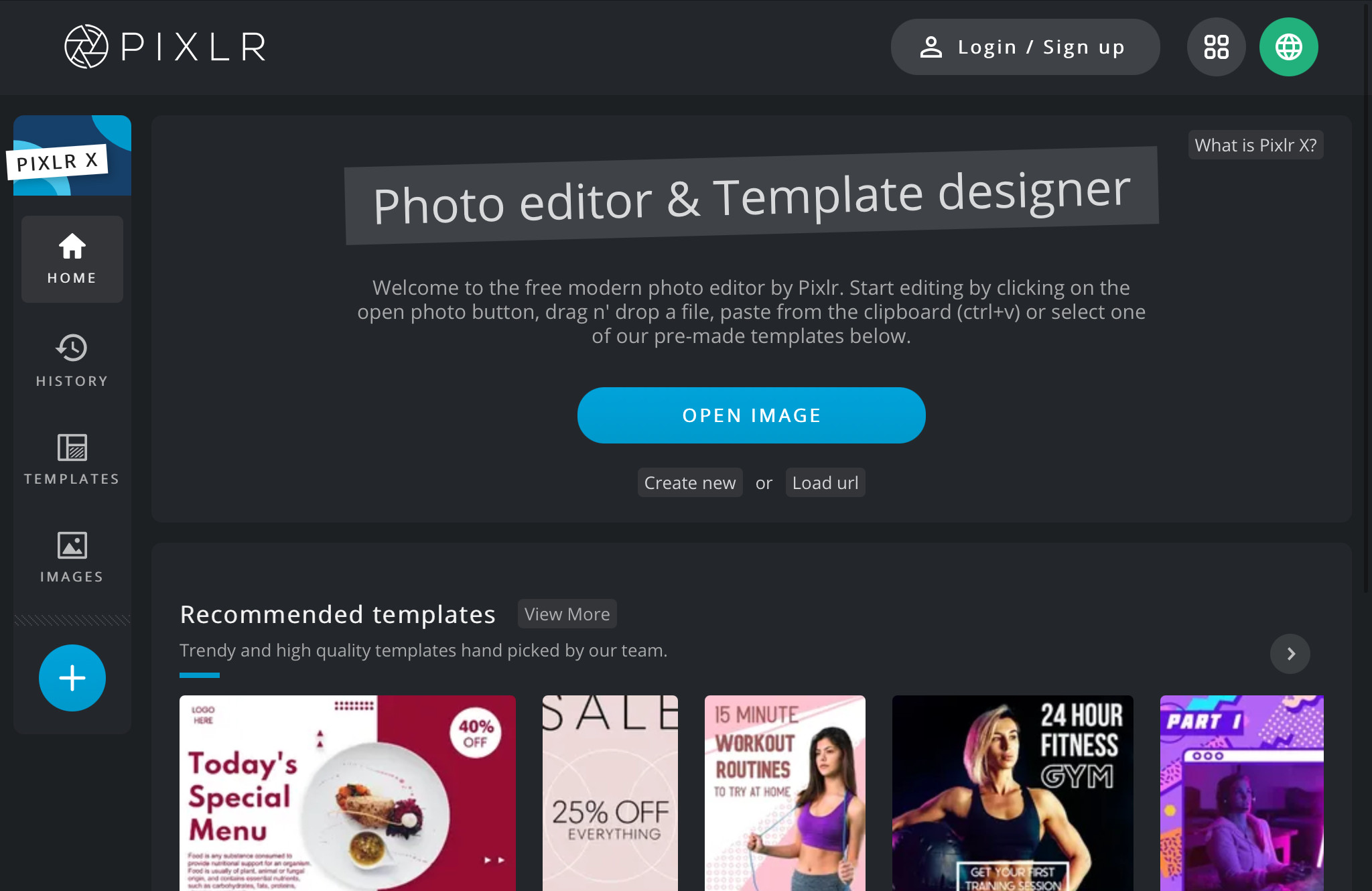The width and height of the screenshot is (1372, 891).
Task: Click the add new element button
Action: [x=72, y=677]
